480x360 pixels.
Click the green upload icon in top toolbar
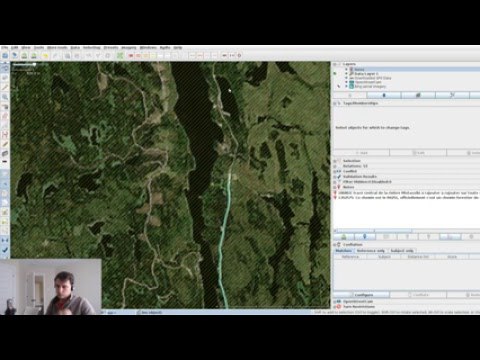pyautogui.click(x=34, y=55)
